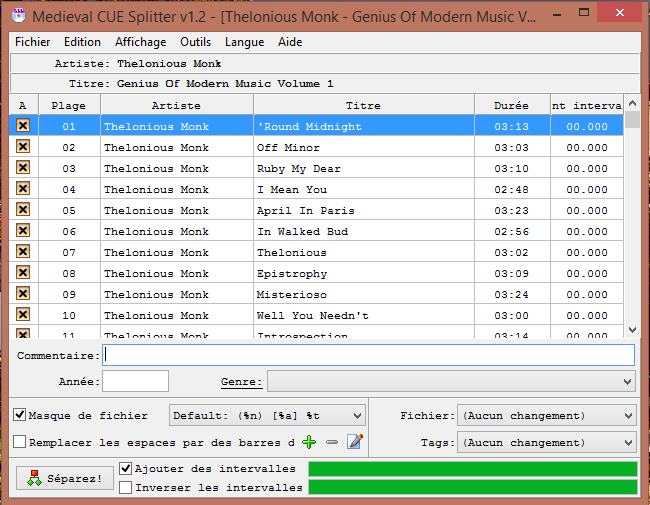Screen dimensions: 650x505
Task: Click the intervalle column header
Action: (587, 105)
